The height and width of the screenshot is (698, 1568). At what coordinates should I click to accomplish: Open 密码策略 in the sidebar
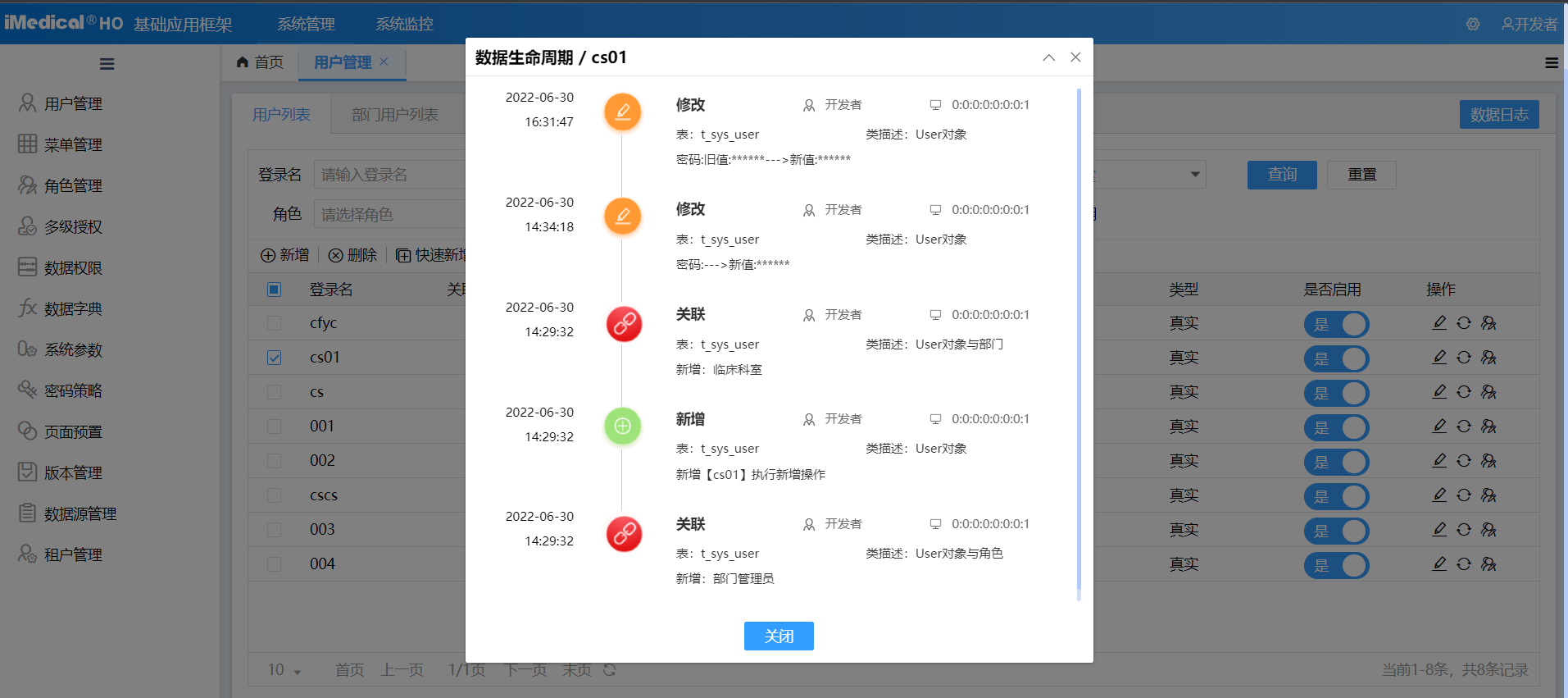(61, 390)
